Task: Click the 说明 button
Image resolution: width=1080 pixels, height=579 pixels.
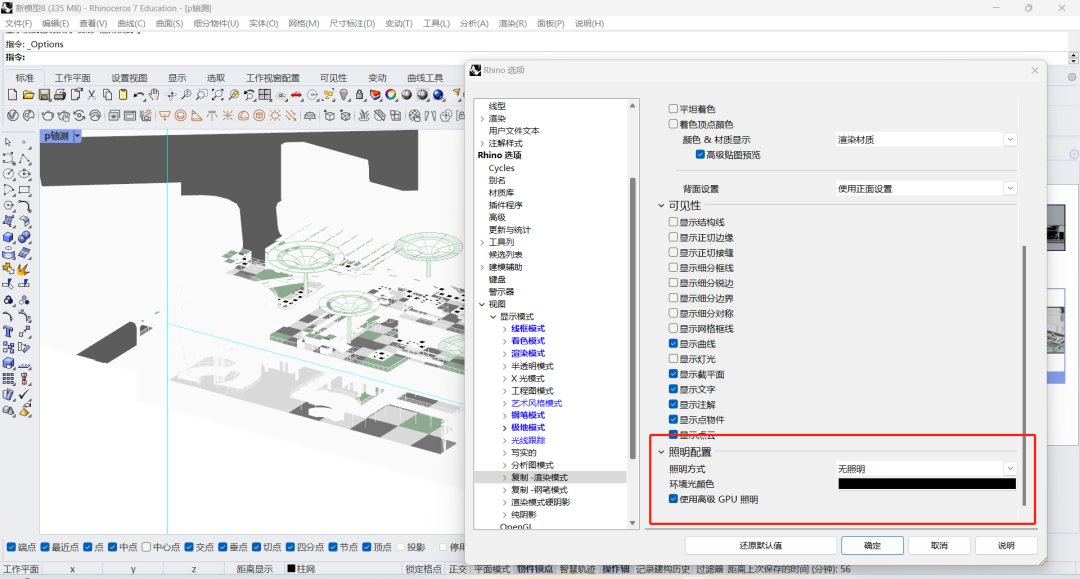Action: pyautogui.click(x=1006, y=545)
